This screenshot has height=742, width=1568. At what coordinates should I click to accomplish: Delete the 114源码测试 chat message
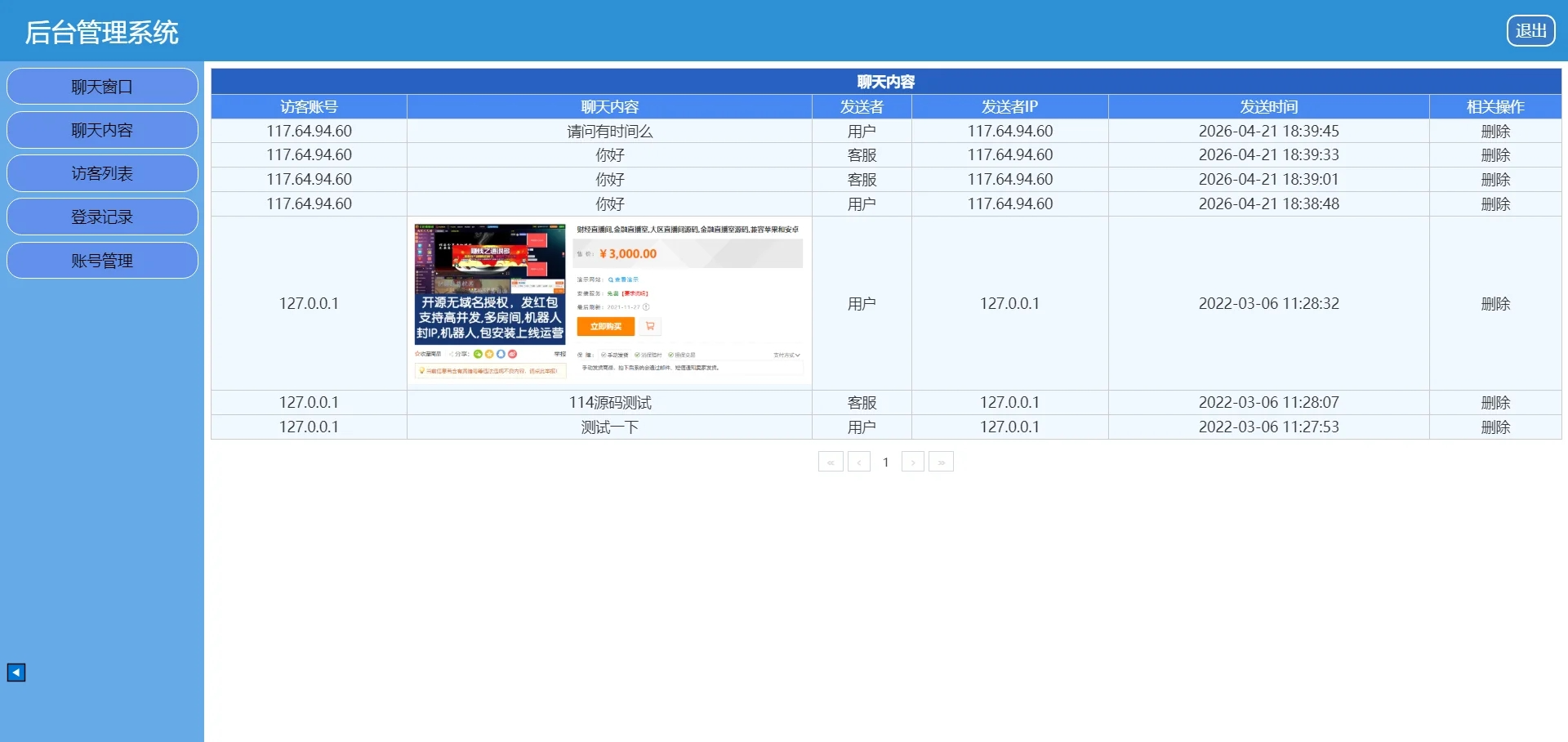click(1494, 403)
